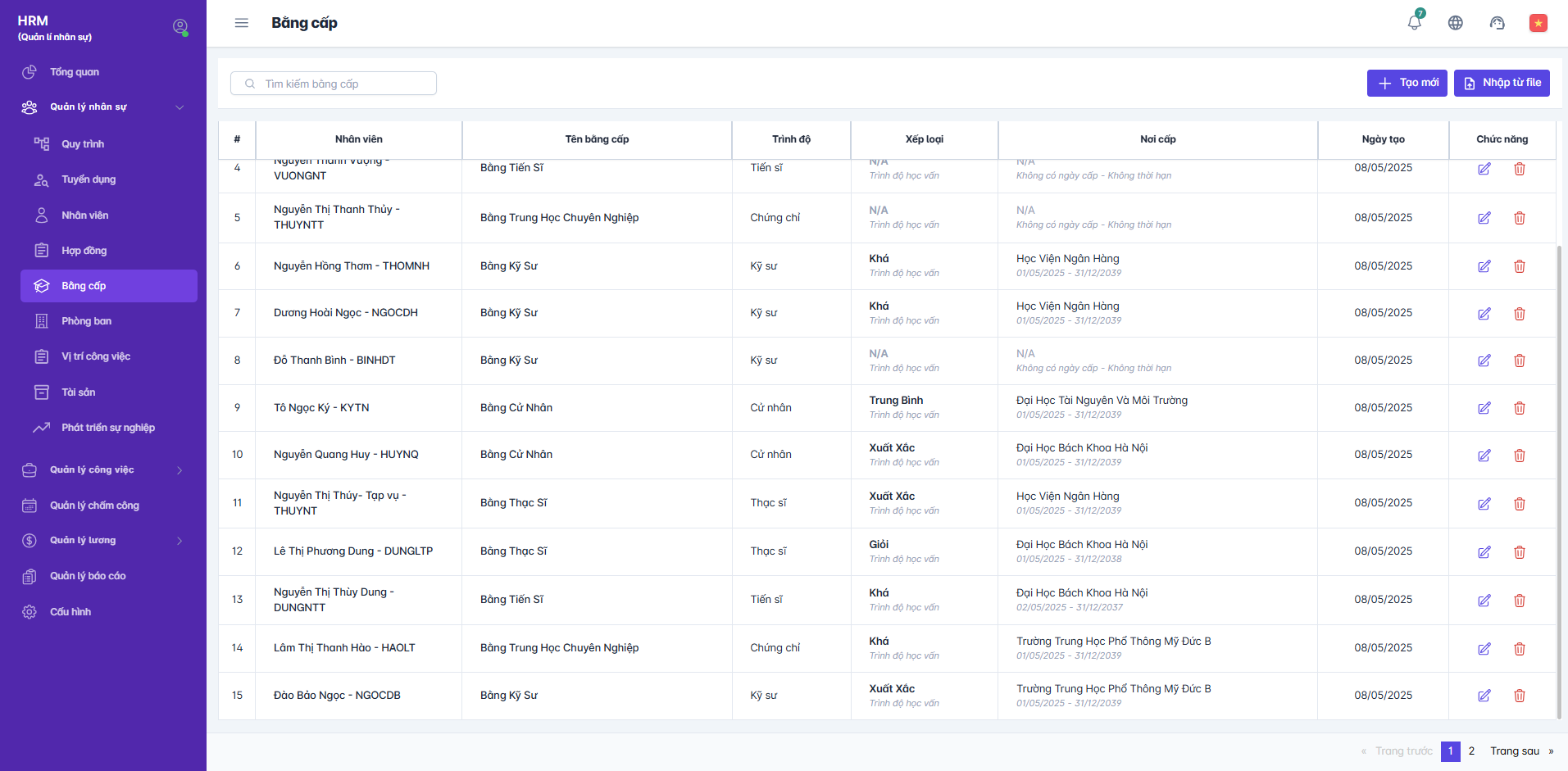Edit Nguyễn Hồng Thơm's degree record
1568x771 pixels.
click(x=1484, y=266)
